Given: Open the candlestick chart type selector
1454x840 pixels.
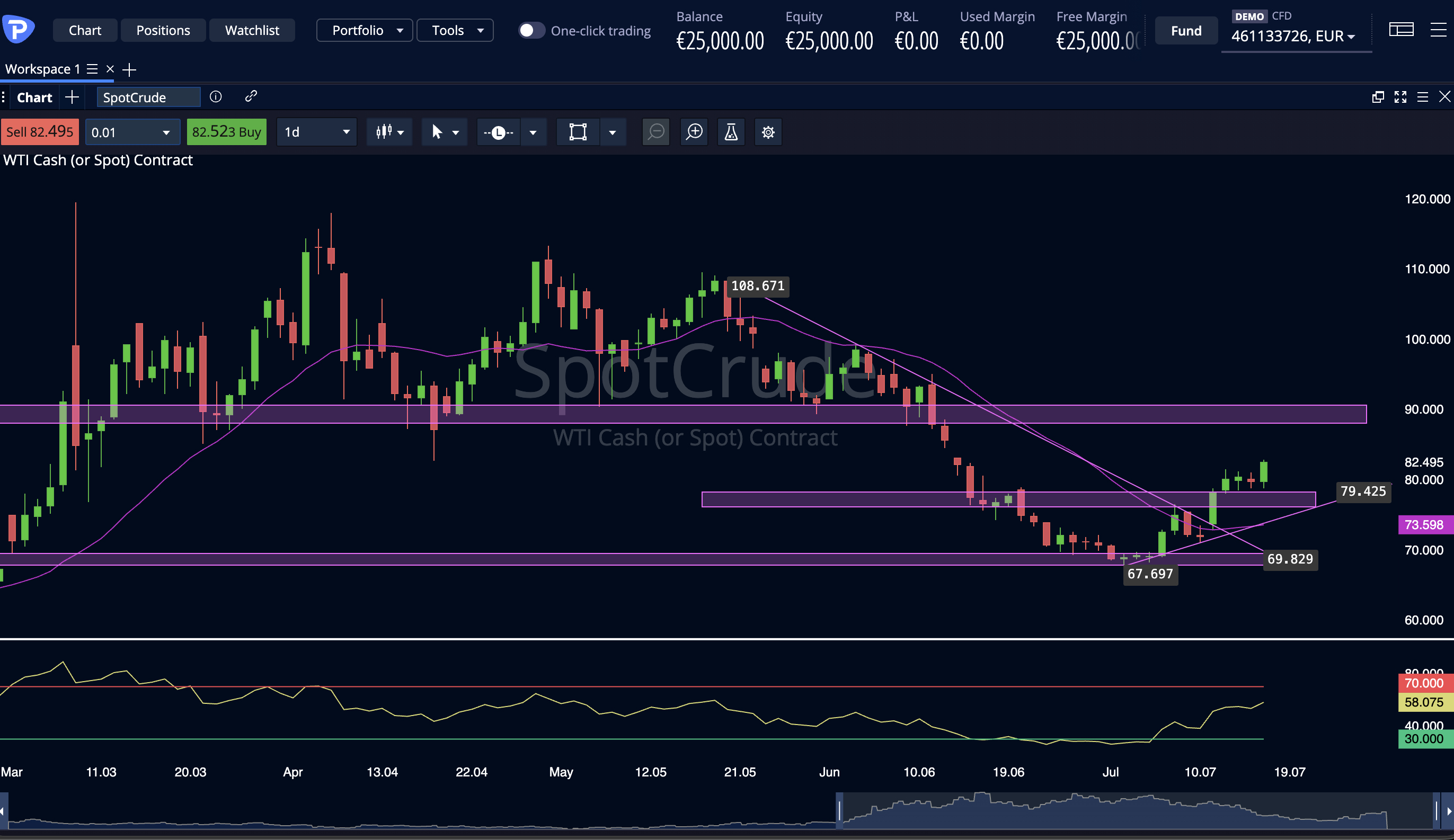Looking at the screenshot, I should point(389,132).
